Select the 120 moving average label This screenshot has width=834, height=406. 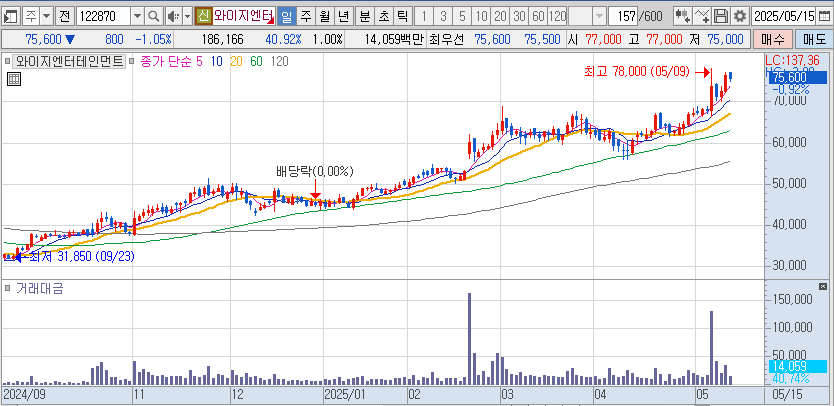pos(279,62)
